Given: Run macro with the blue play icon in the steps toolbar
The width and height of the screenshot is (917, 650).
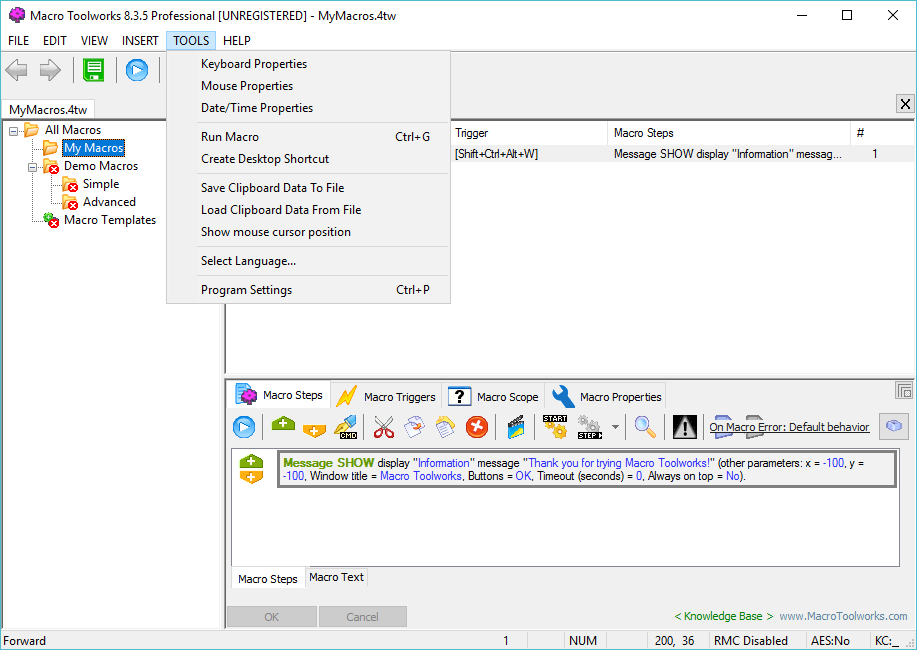Looking at the screenshot, I should [244, 427].
